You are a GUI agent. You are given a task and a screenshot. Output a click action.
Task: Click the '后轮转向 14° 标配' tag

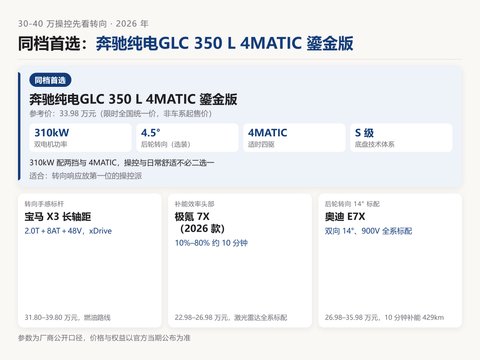[x=352, y=204]
